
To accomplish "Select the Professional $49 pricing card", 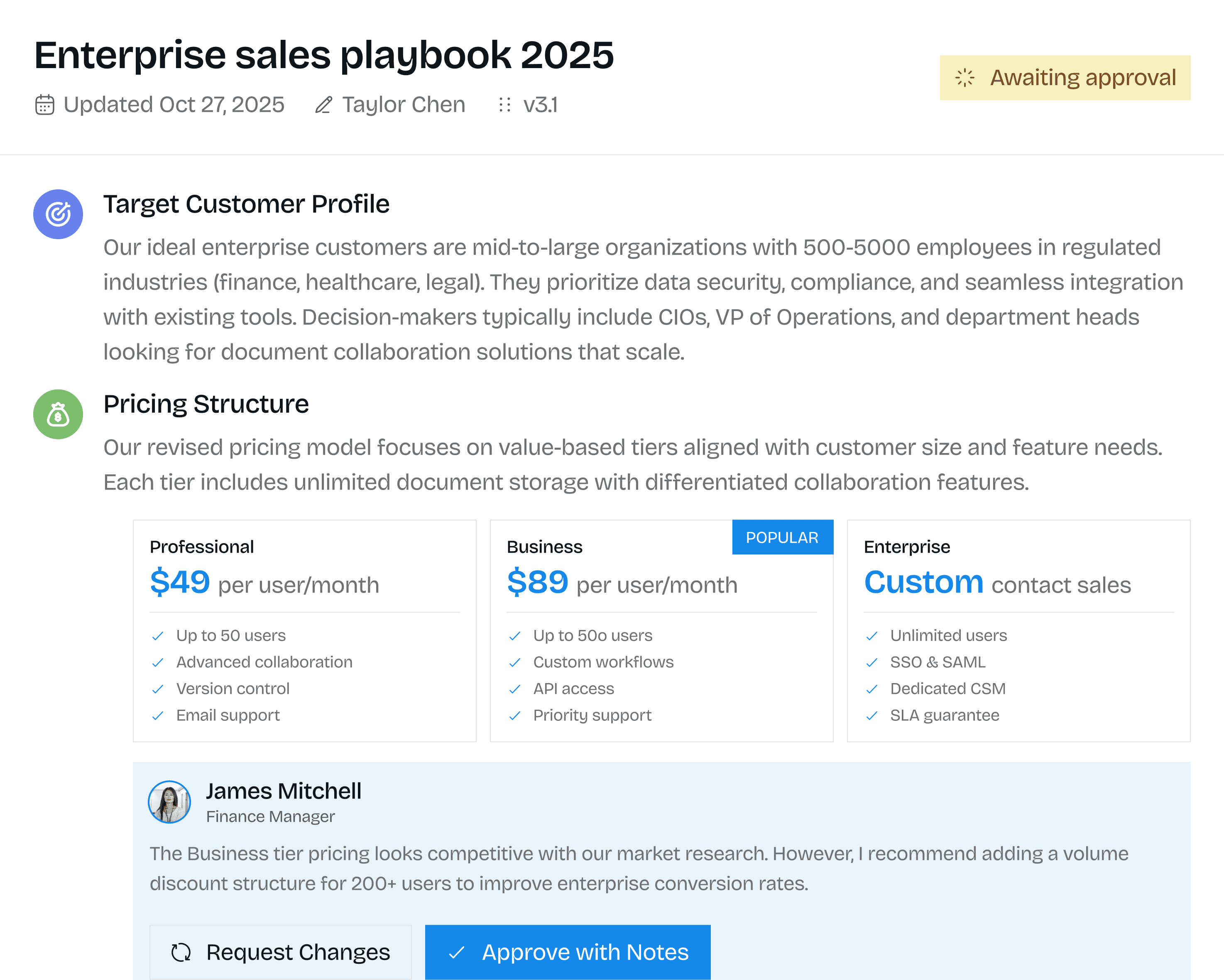I will 304,630.
